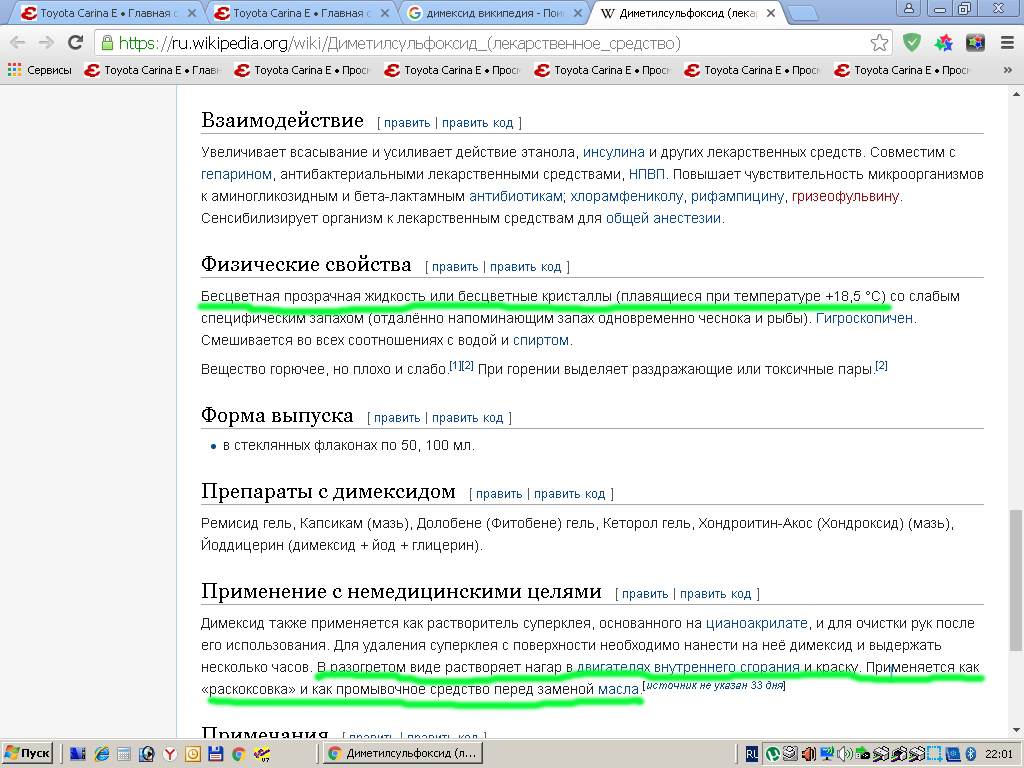
Task: Click the green shield extension icon
Action: (911, 43)
